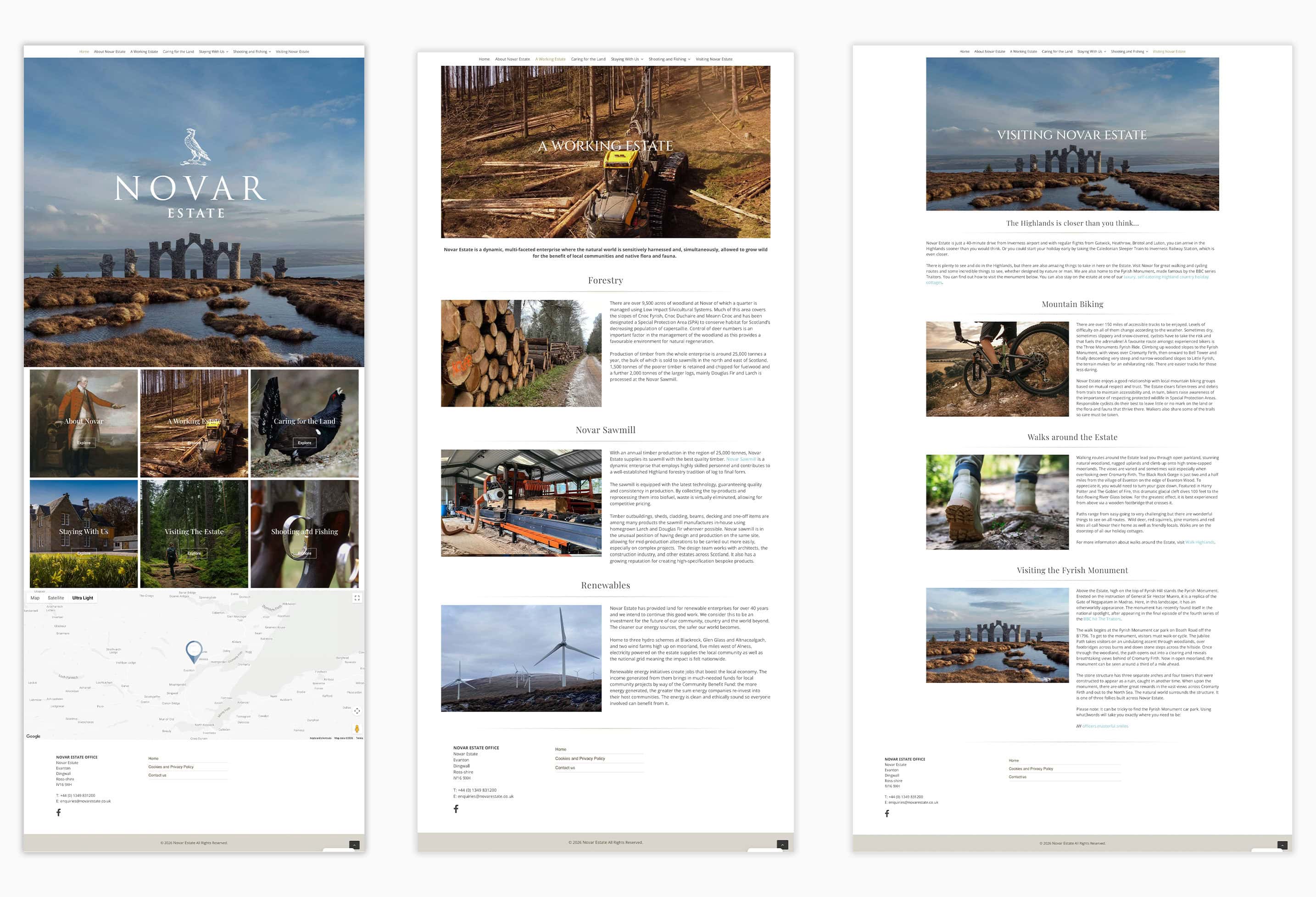Select the Ultra Light map style
1316x897 pixels.
(x=83, y=598)
